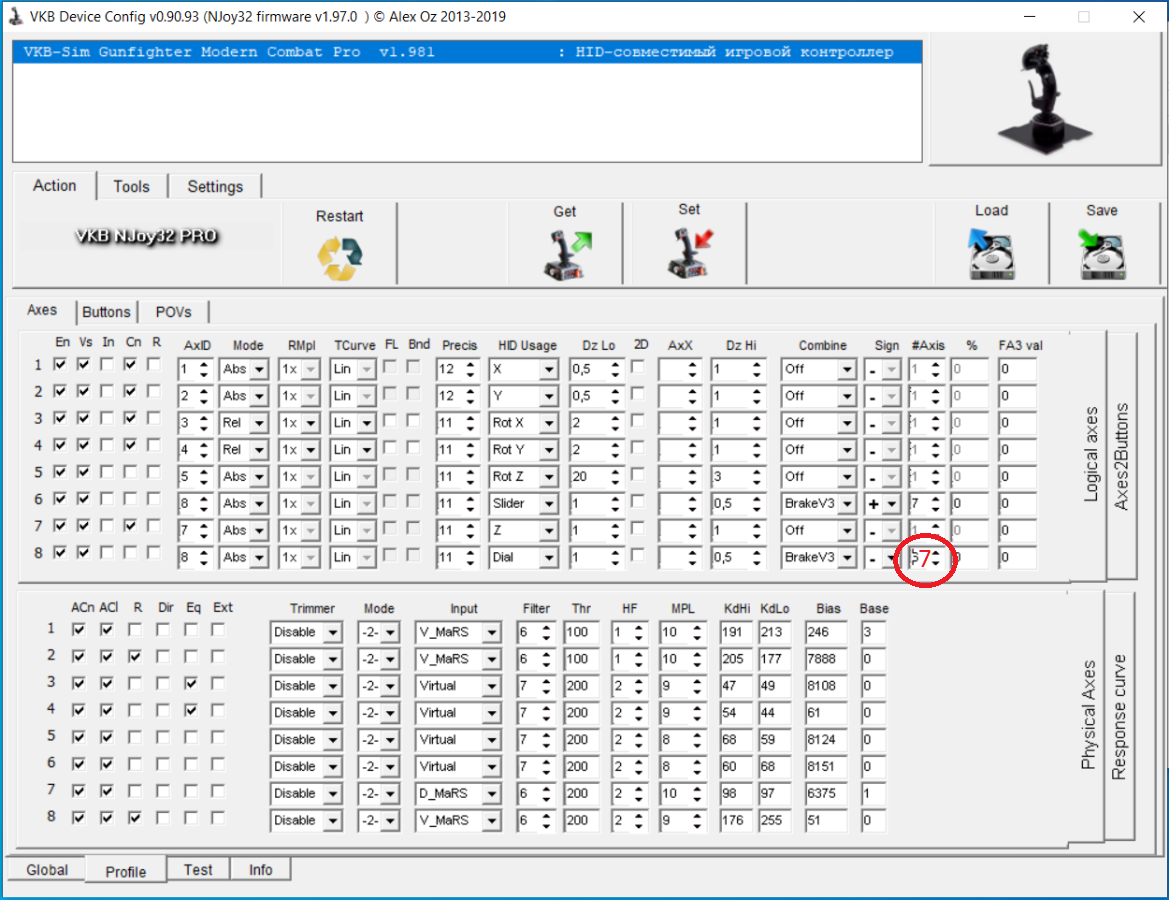Toggle R checkbox for physical axis 2

(134, 656)
